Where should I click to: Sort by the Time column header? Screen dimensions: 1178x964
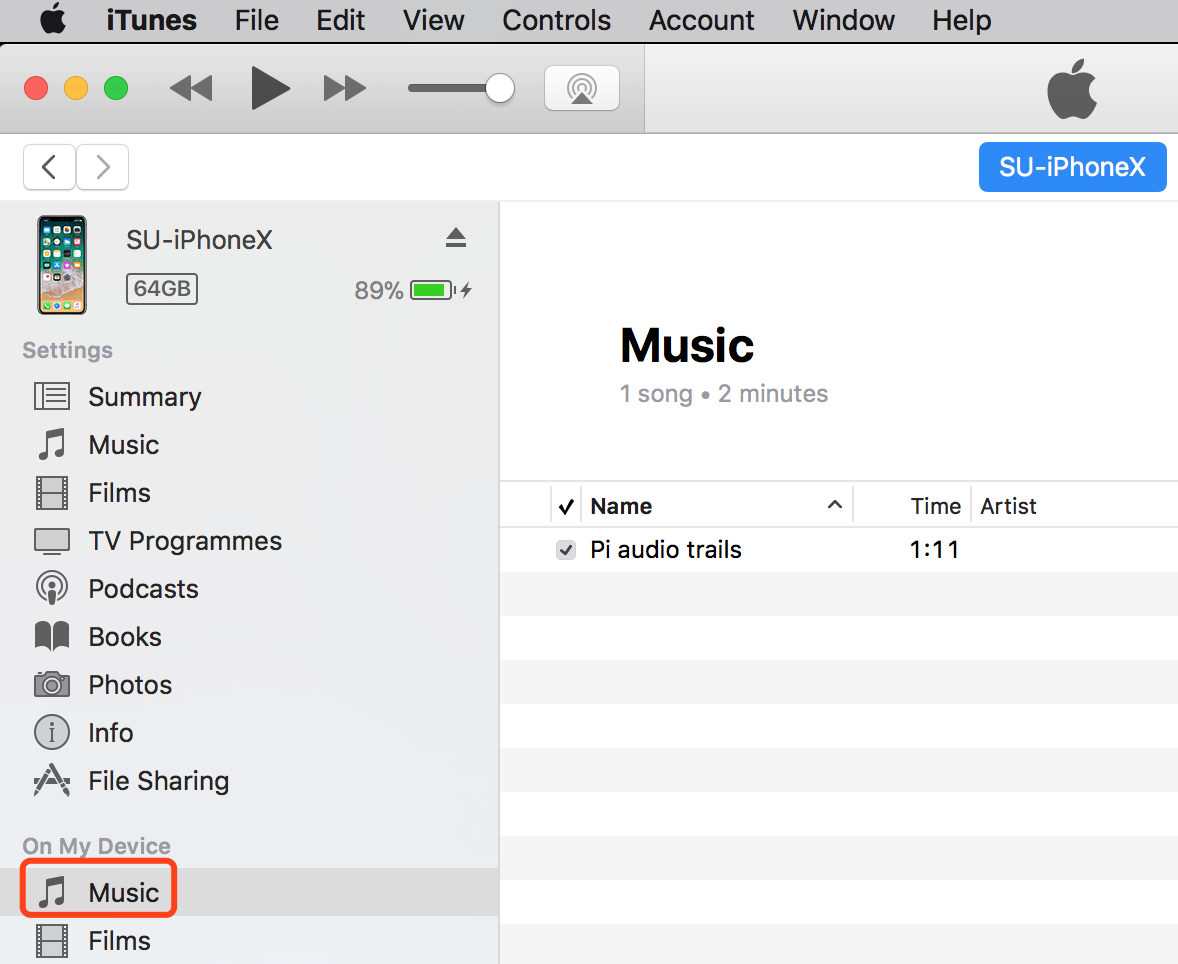pyautogui.click(x=935, y=506)
